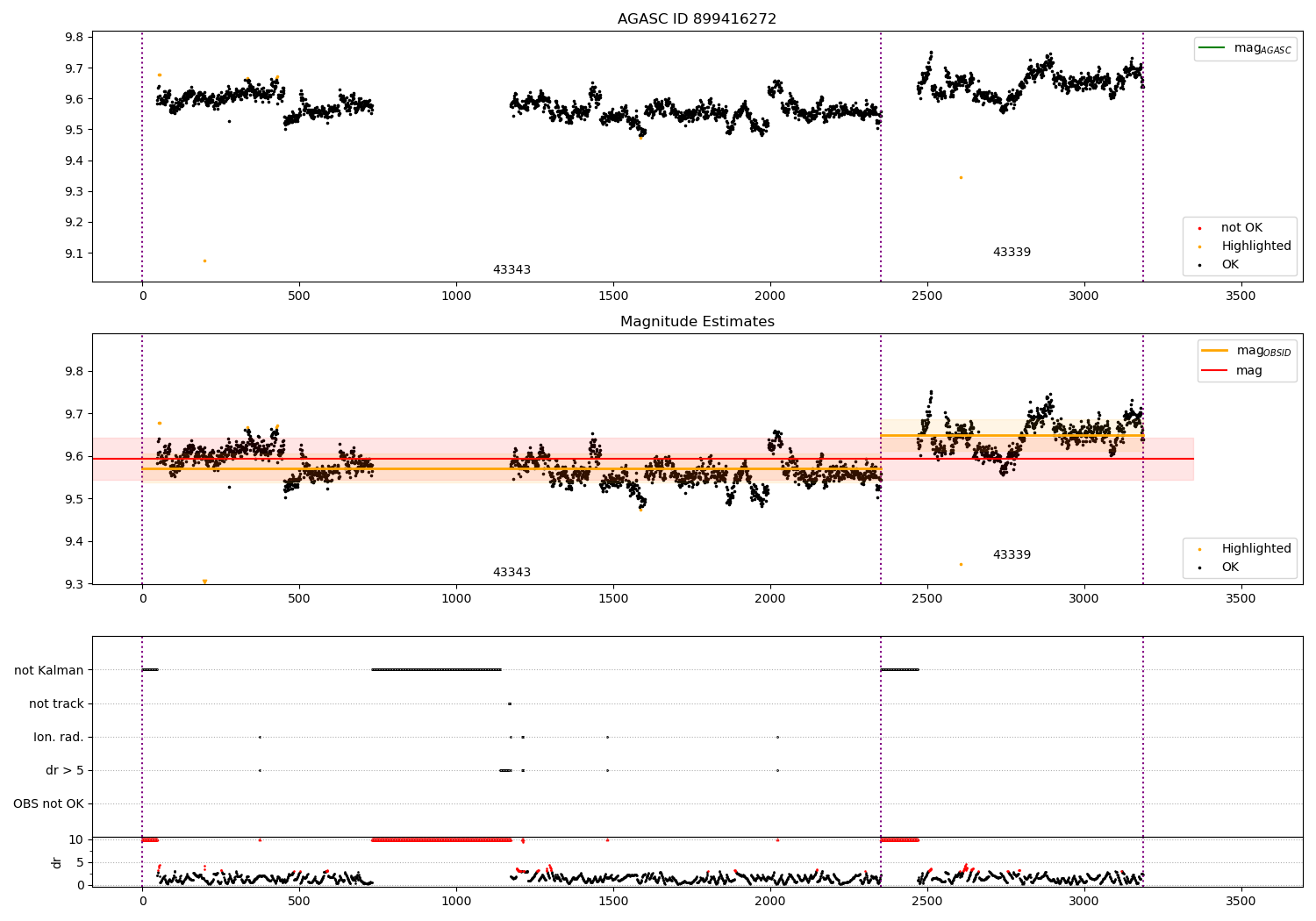Screen dimensions: 1316x921
Task: Click the 'not Kalman' bar starting at 2350
Action: pyautogui.click(x=899, y=670)
